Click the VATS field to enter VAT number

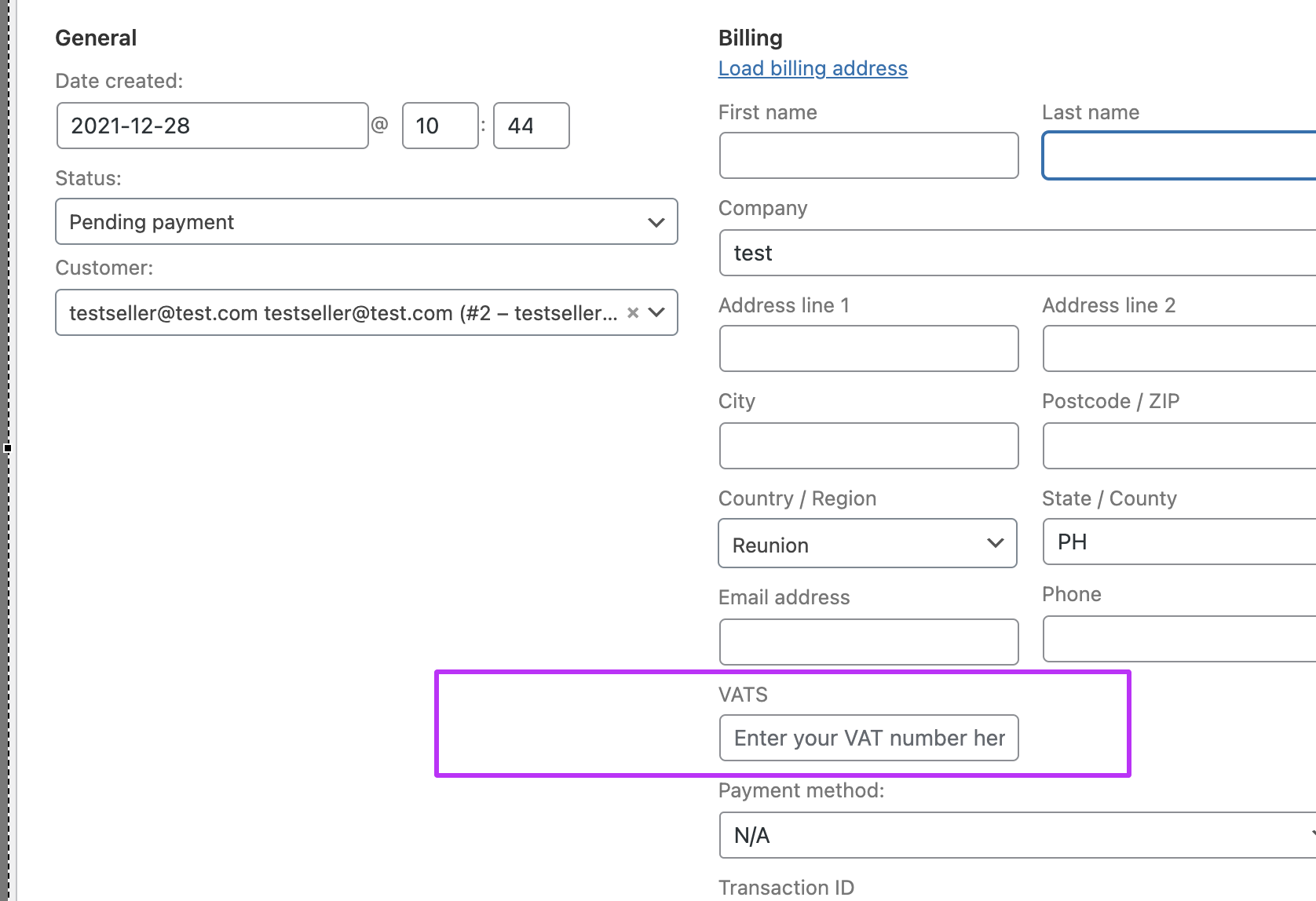[868, 738]
